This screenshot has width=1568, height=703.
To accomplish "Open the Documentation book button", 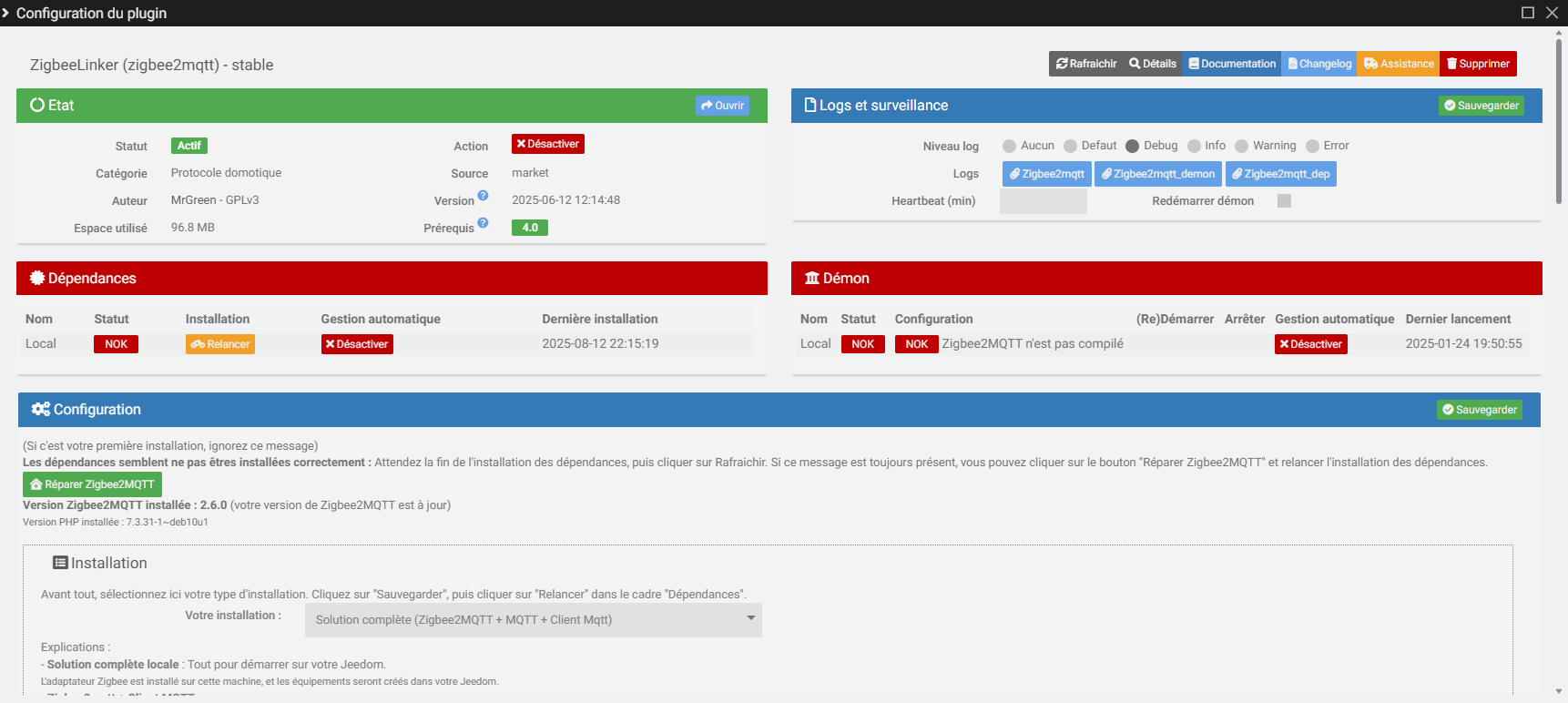I will pyautogui.click(x=1232, y=64).
